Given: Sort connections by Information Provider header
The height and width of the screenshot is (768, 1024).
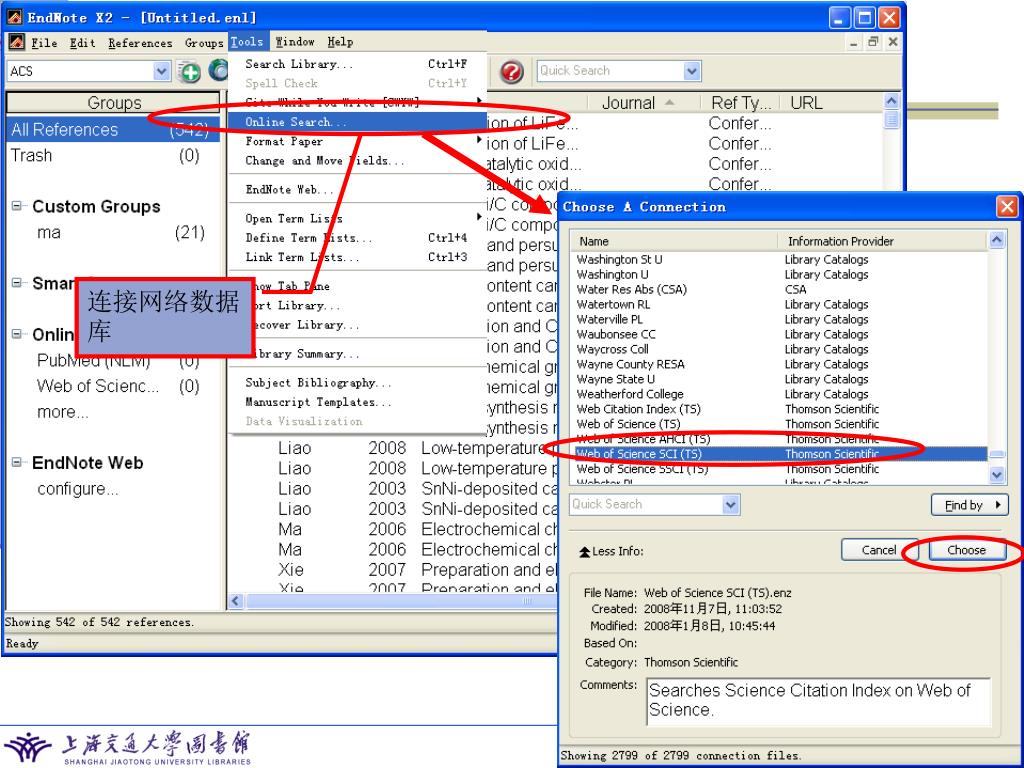Looking at the screenshot, I should pos(883,241).
